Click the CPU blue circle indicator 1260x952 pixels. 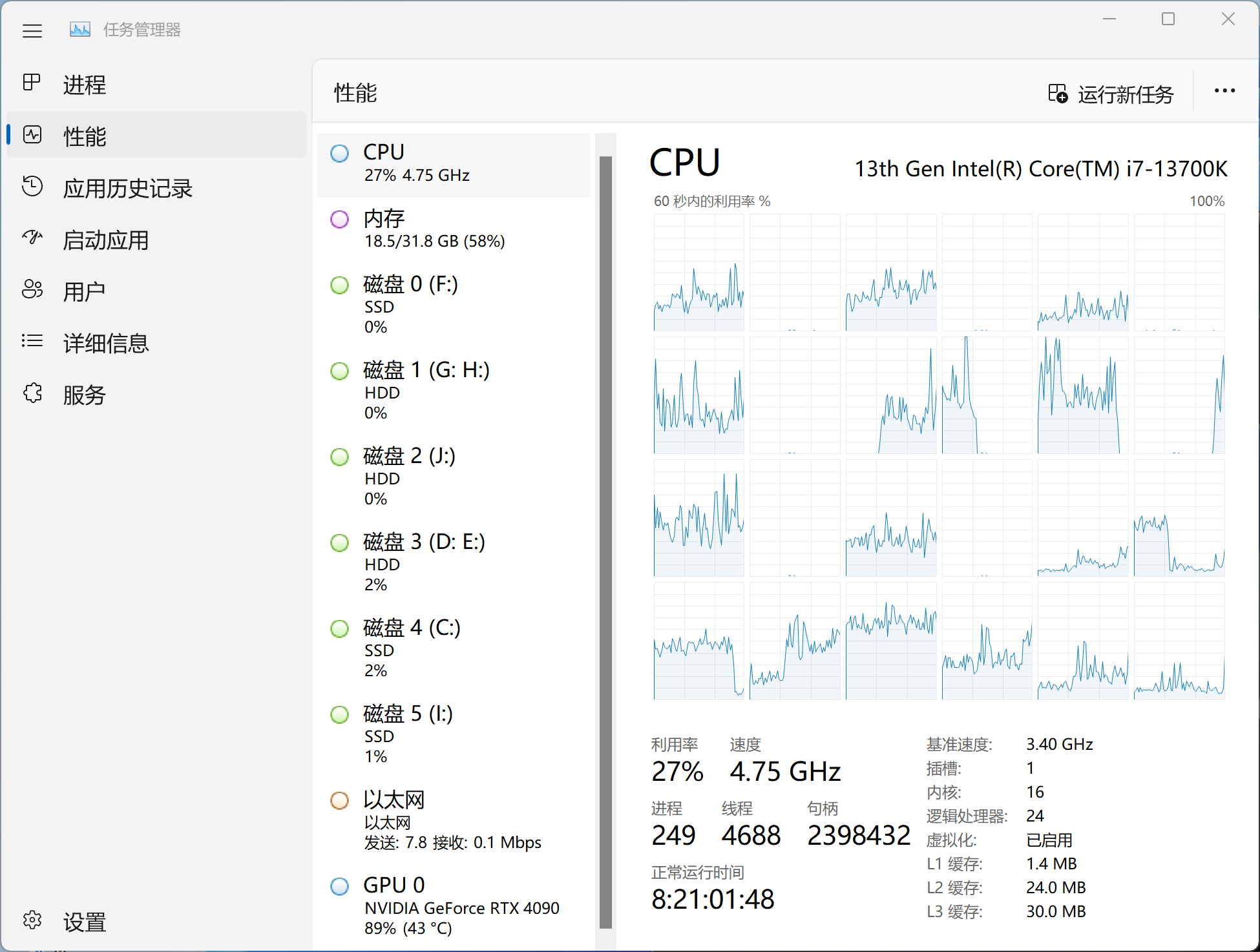point(339,154)
